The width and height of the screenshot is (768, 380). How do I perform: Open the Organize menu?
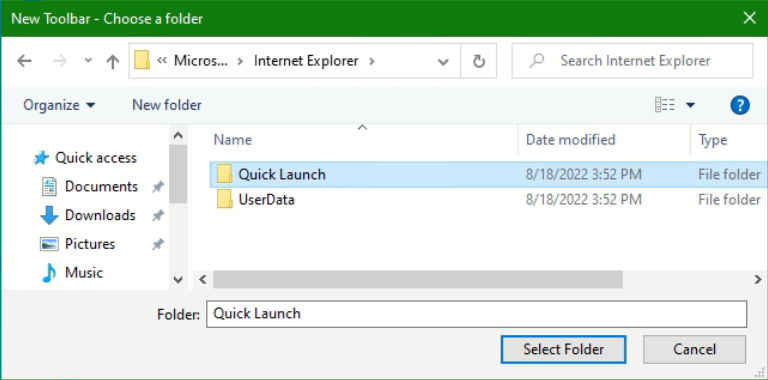pos(59,105)
